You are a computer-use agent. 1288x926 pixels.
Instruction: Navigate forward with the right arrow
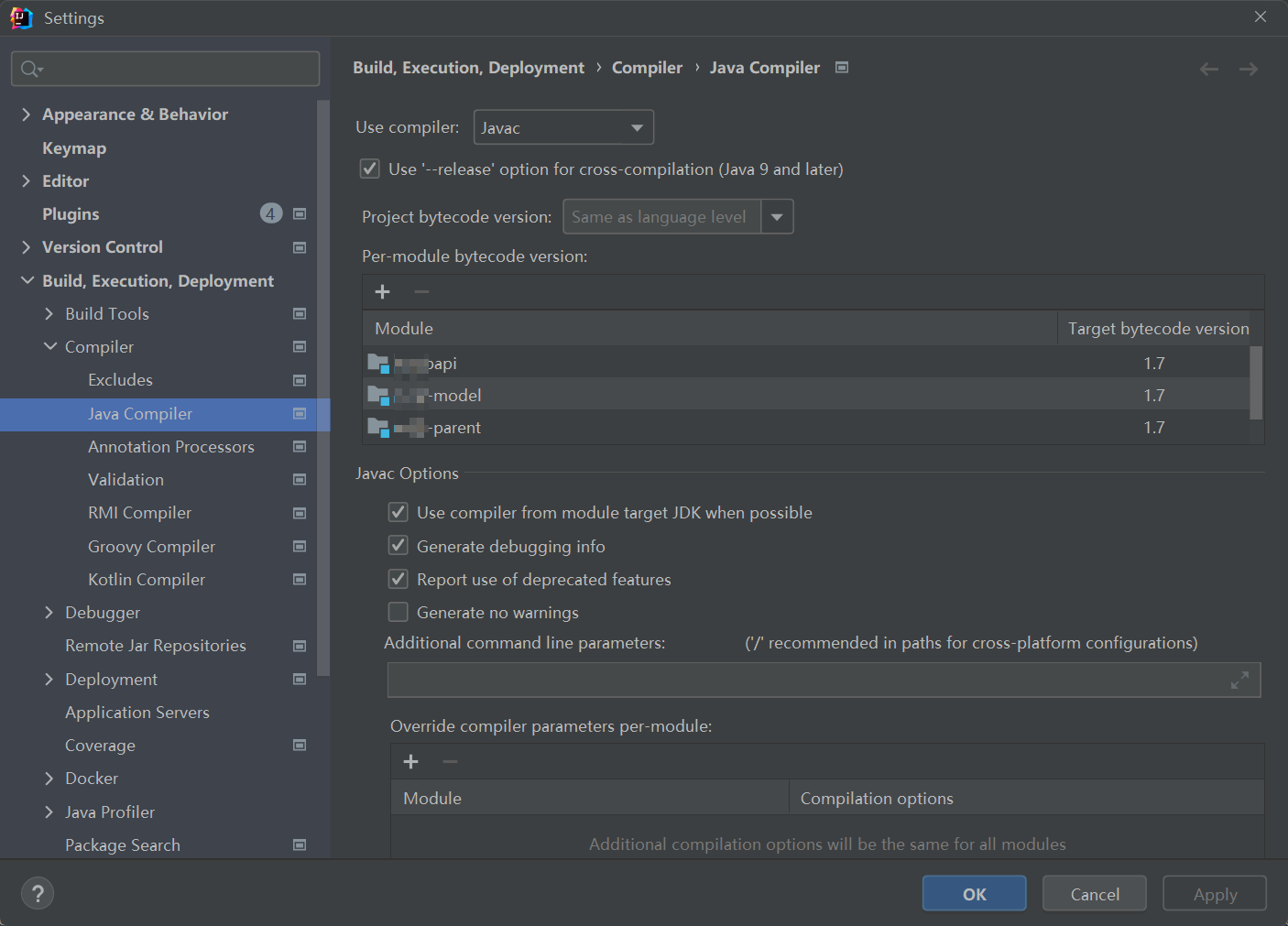click(x=1249, y=69)
